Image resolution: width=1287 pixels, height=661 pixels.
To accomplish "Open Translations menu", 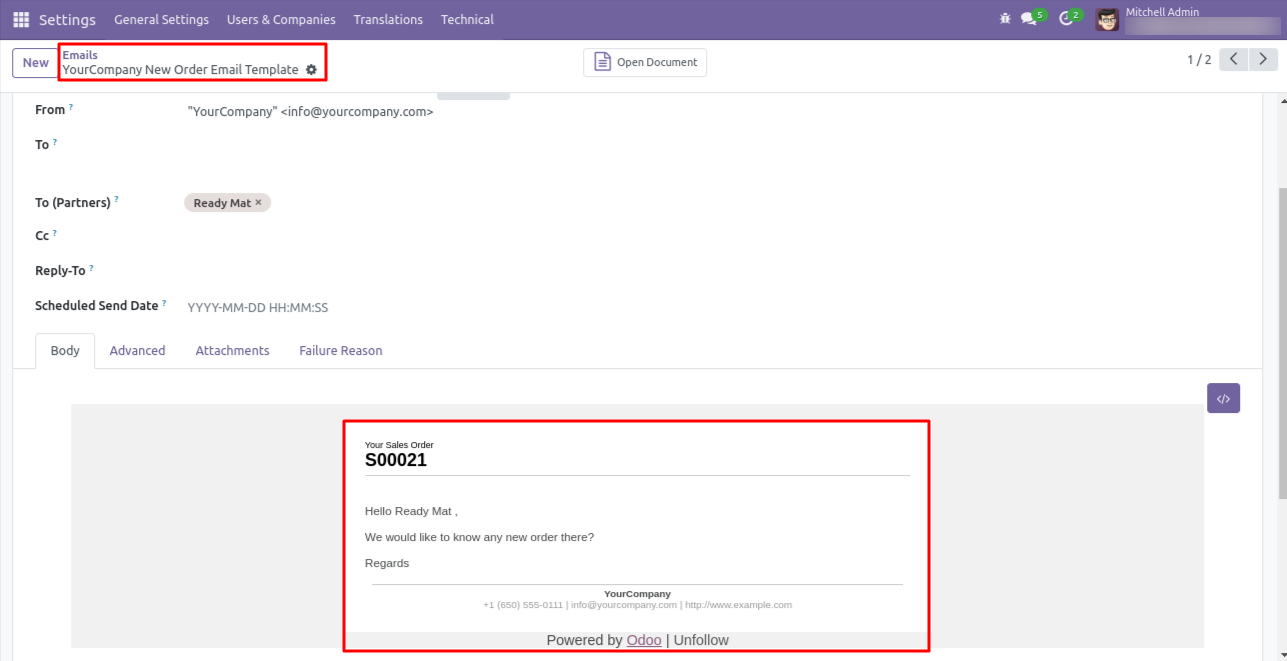I will pyautogui.click(x=388, y=20).
